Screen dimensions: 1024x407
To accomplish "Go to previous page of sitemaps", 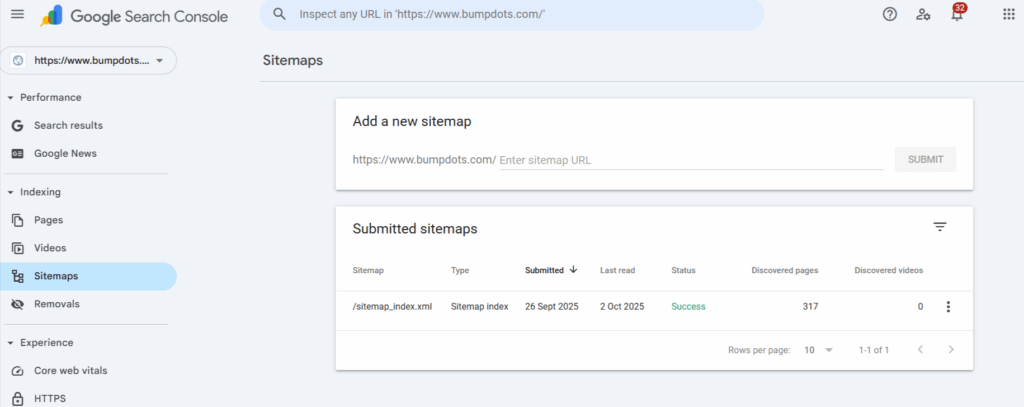I will [919, 350].
